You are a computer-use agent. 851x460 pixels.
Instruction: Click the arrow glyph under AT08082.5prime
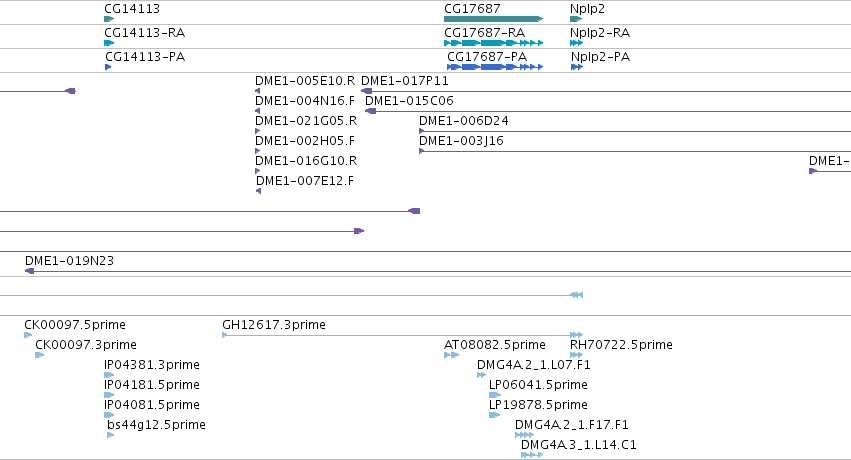452,355
